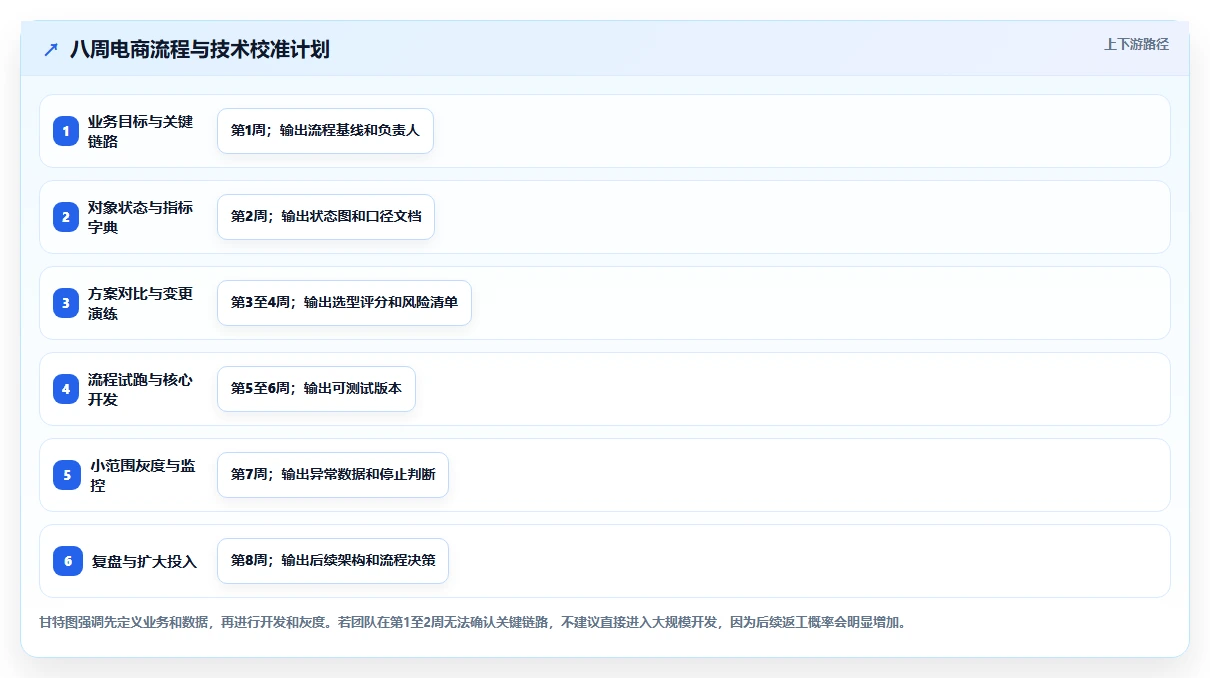Screen dimensions: 1210x678
Task: Select the 第1周；输出流程基线和负责人 chip
Action: 325,131
